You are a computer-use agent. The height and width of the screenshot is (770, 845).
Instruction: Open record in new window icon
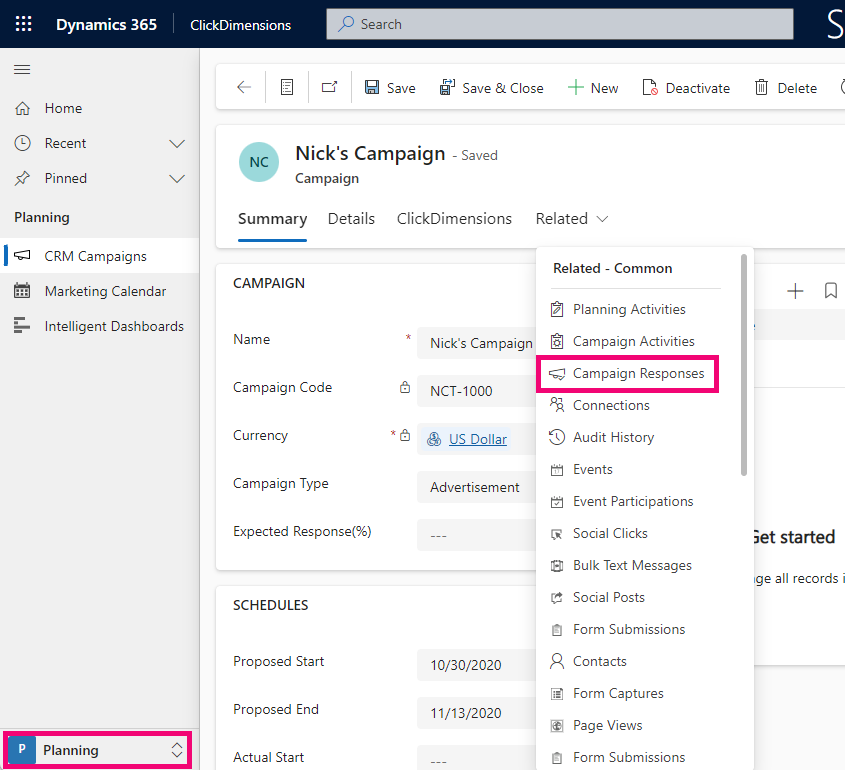(329, 87)
